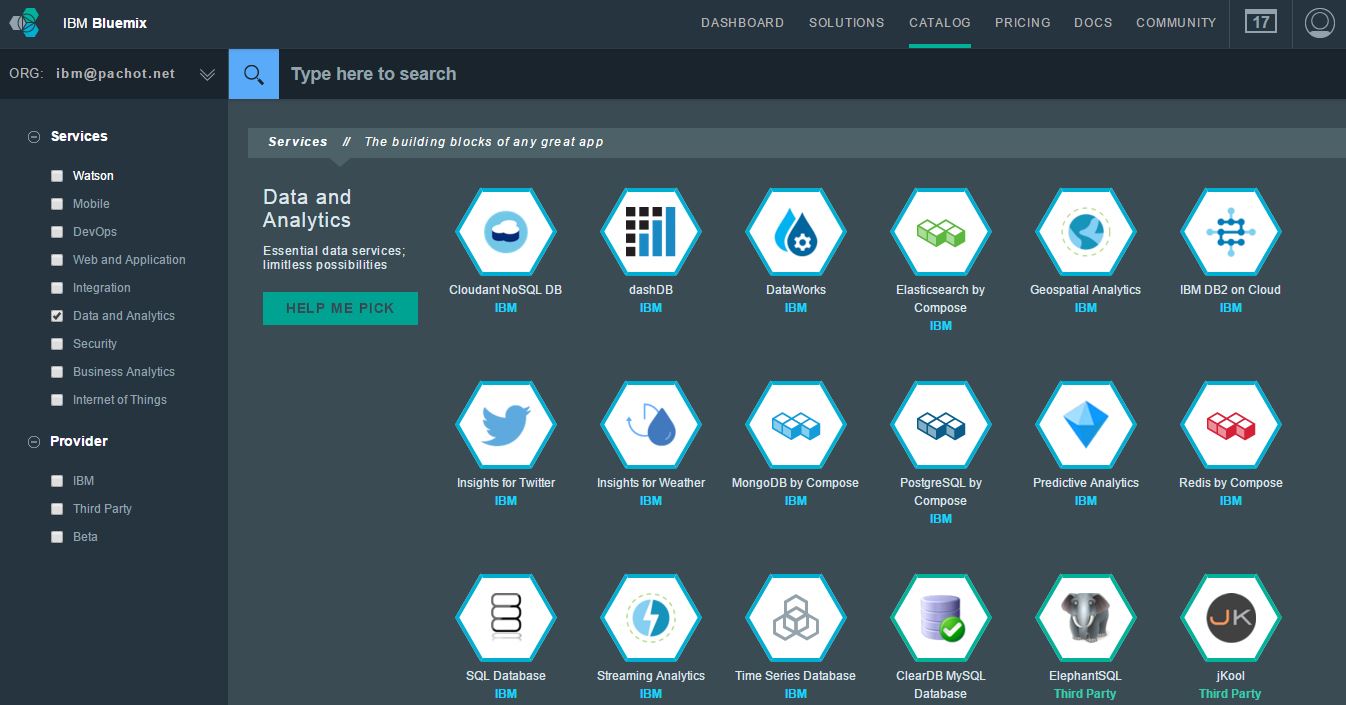Screen dimensions: 1346x705
Task: Open the Predictive Analytics service icon
Action: click(1086, 424)
